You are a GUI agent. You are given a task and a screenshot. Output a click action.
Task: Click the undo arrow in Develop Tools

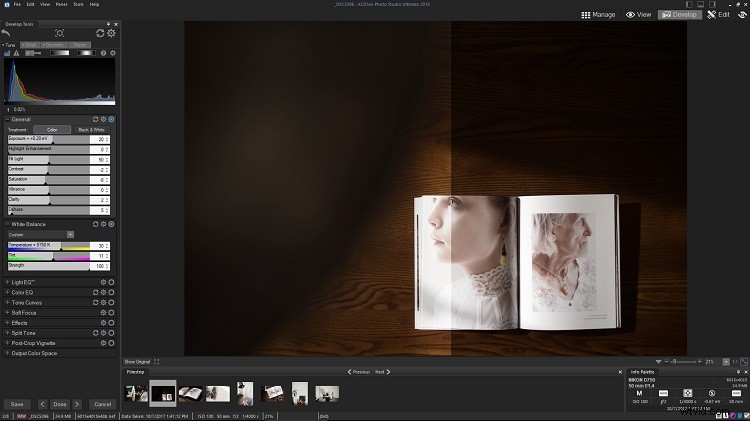[x=6, y=33]
